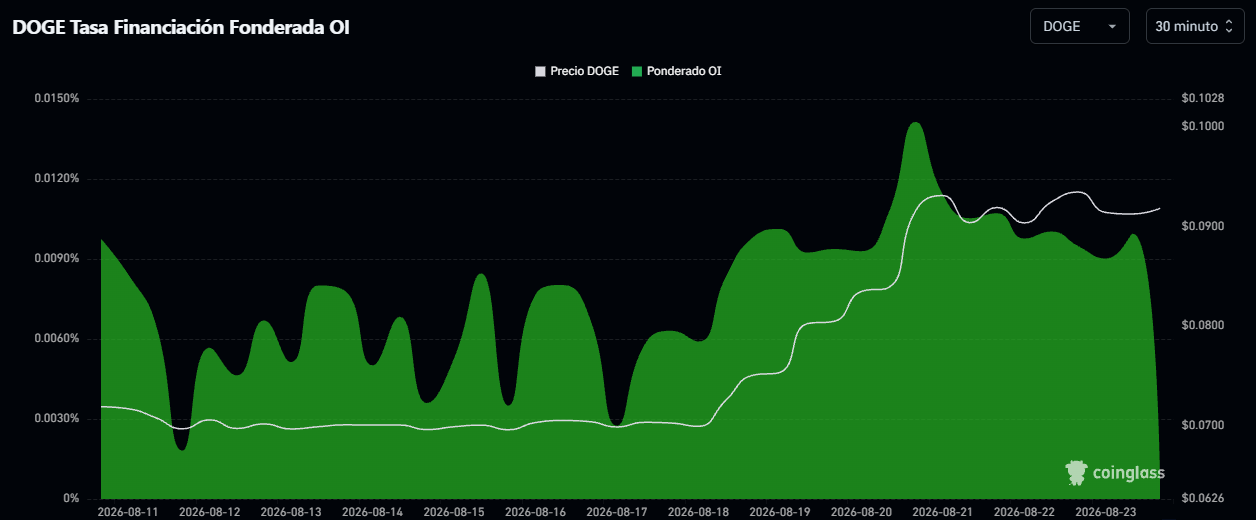Open the DOGE coin dropdown

1079,26
